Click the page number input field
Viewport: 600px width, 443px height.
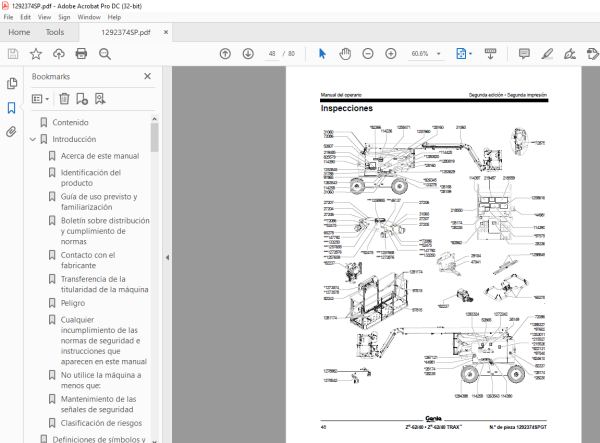(272, 54)
